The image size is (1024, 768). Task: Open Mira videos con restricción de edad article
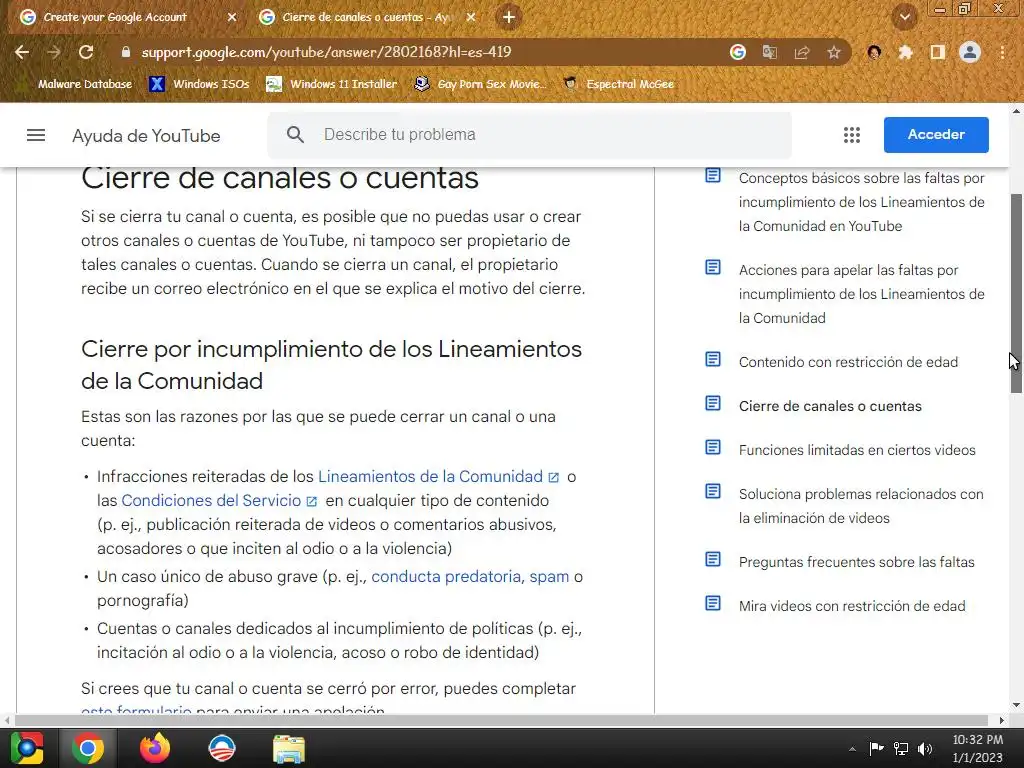pos(852,606)
